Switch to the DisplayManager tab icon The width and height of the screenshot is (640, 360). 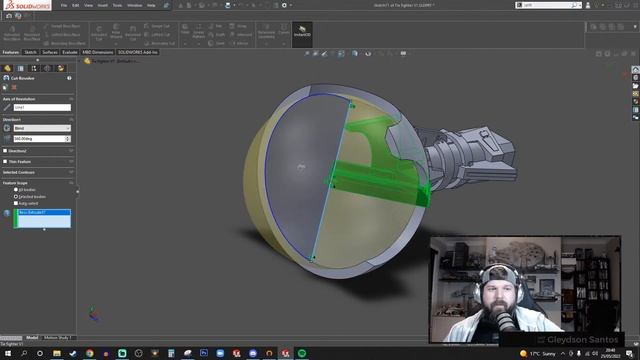(61, 68)
